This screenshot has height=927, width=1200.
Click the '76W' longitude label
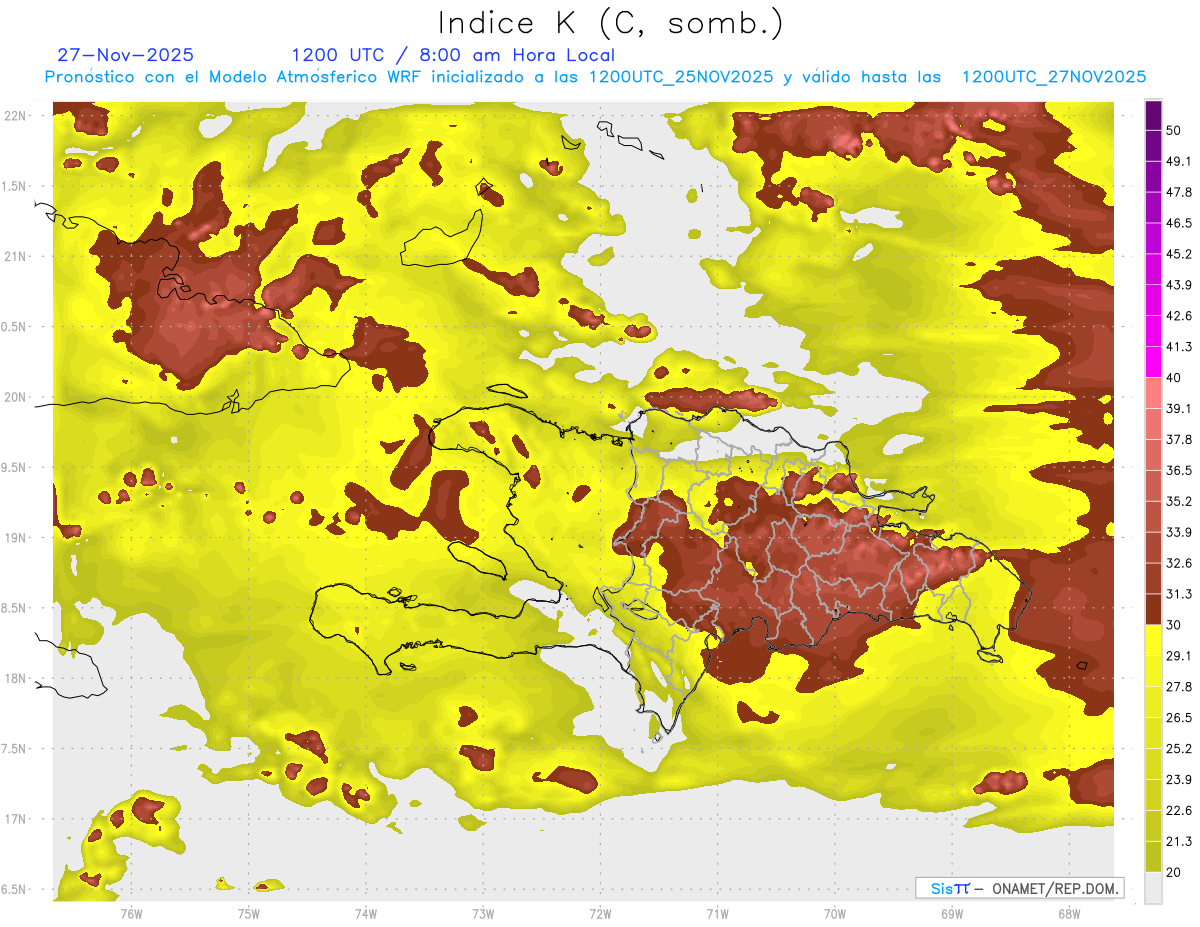pos(131,914)
